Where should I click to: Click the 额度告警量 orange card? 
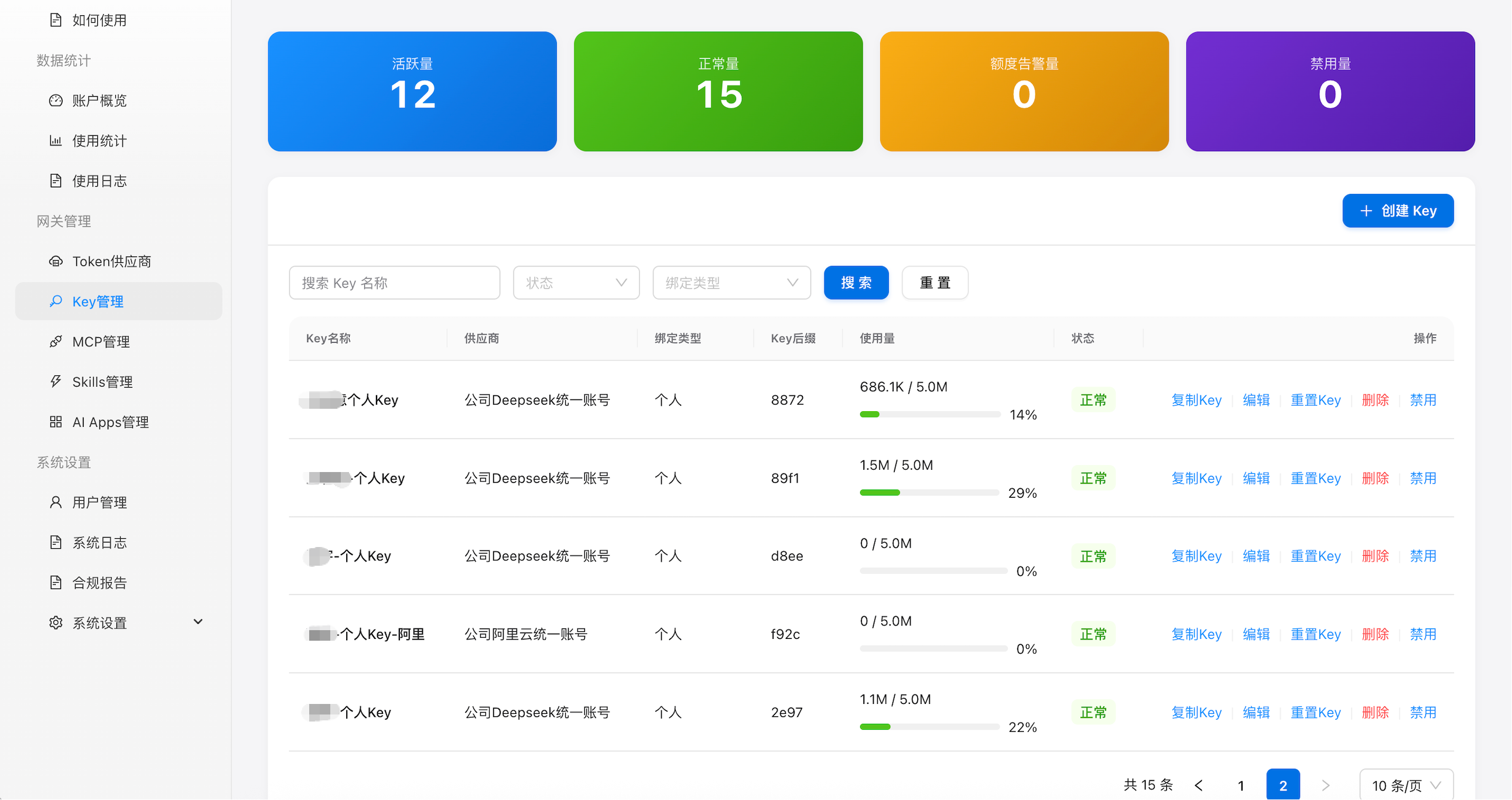point(1024,91)
